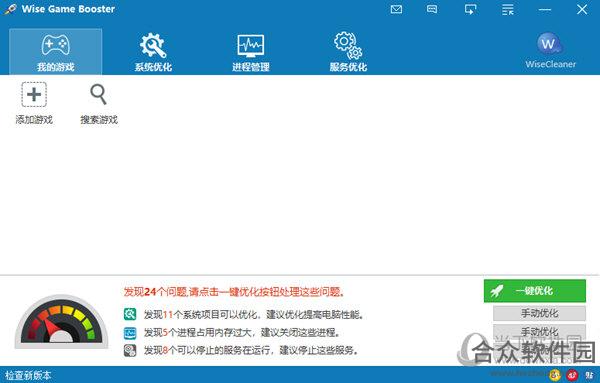Image resolution: width=600 pixels, height=383 pixels.
Task: Click the 发现24个问题 warning text
Action: click(234, 292)
